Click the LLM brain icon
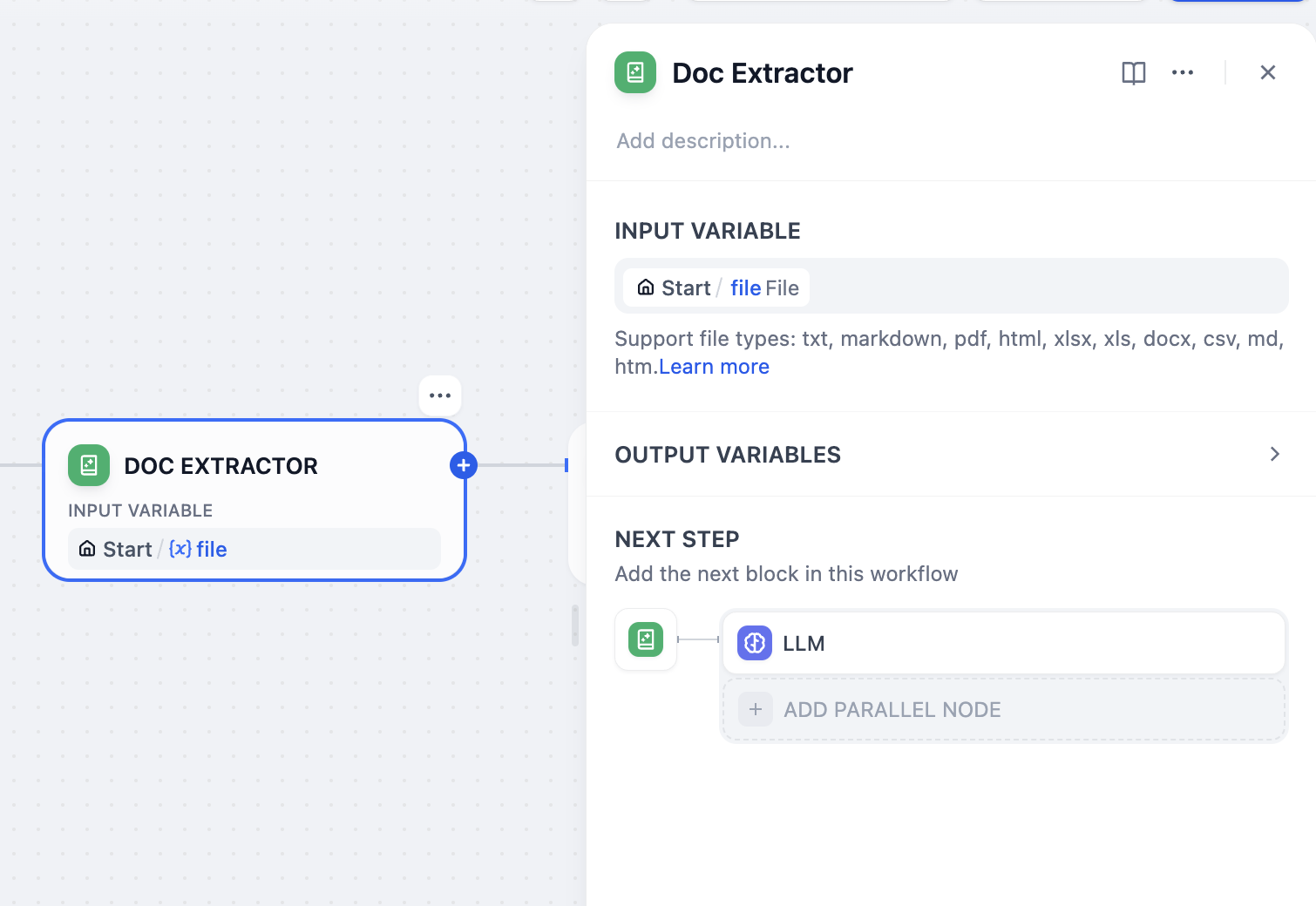 [755, 643]
